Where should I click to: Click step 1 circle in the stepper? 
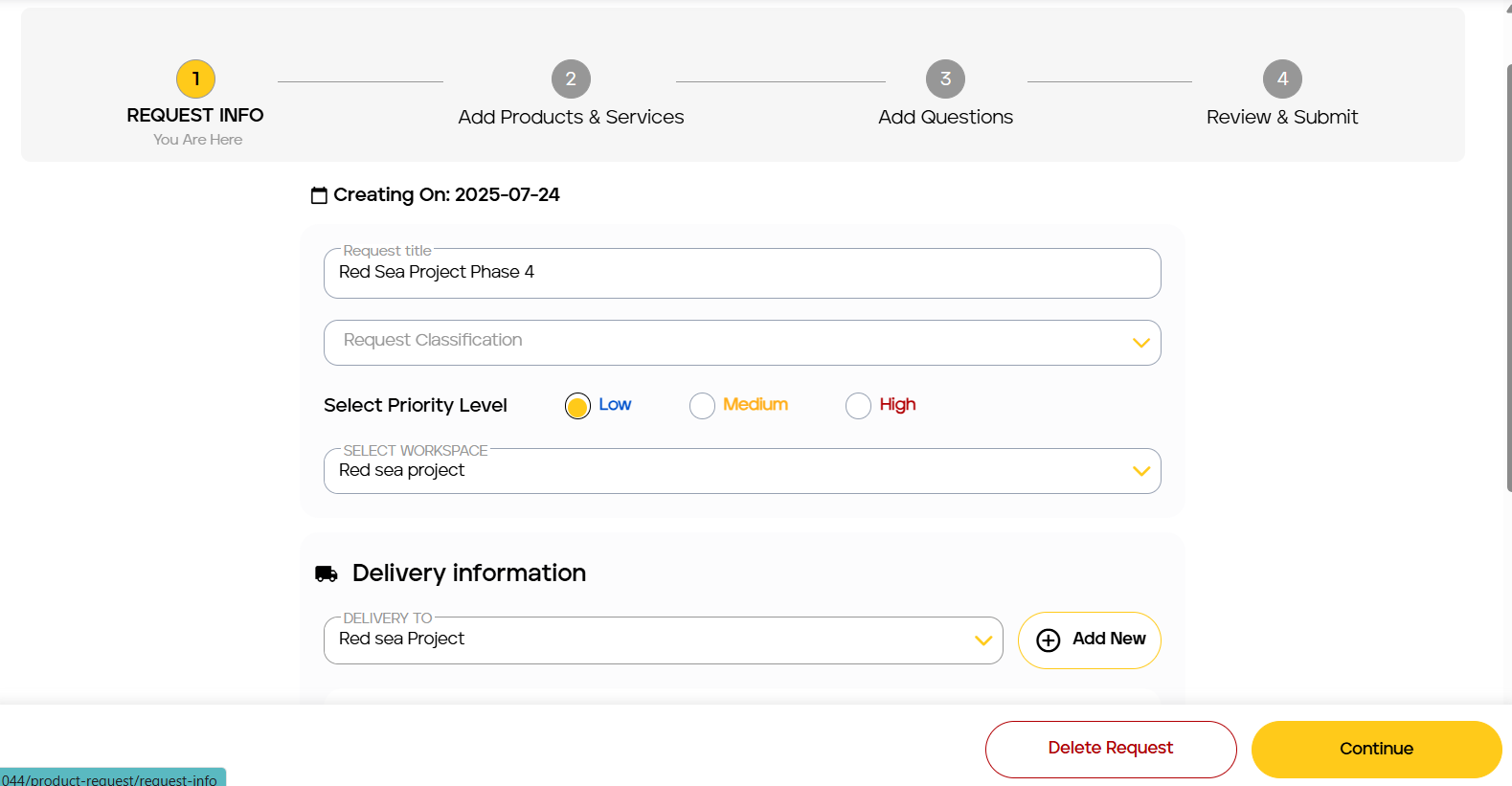click(x=195, y=79)
